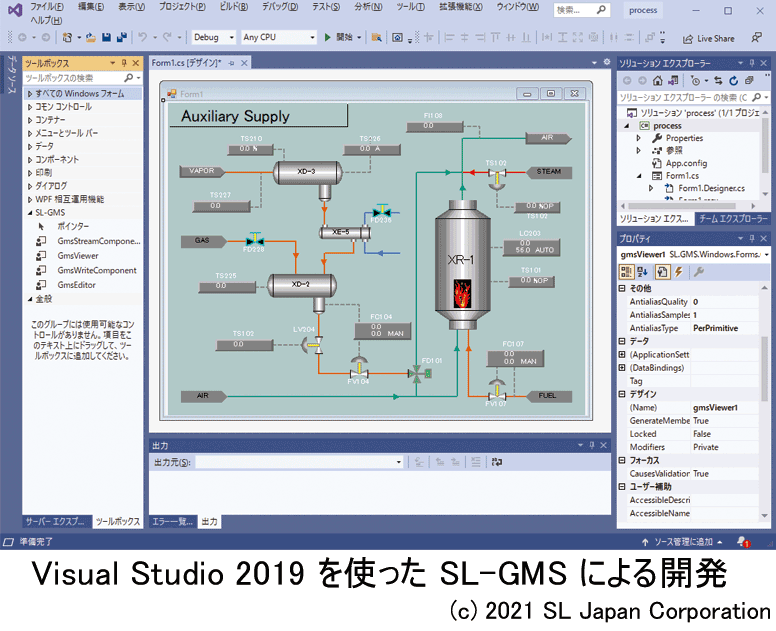This screenshot has height=631, width=776.
Task: Click the ツールボックスの検索 search field
Action: (x=76, y=77)
